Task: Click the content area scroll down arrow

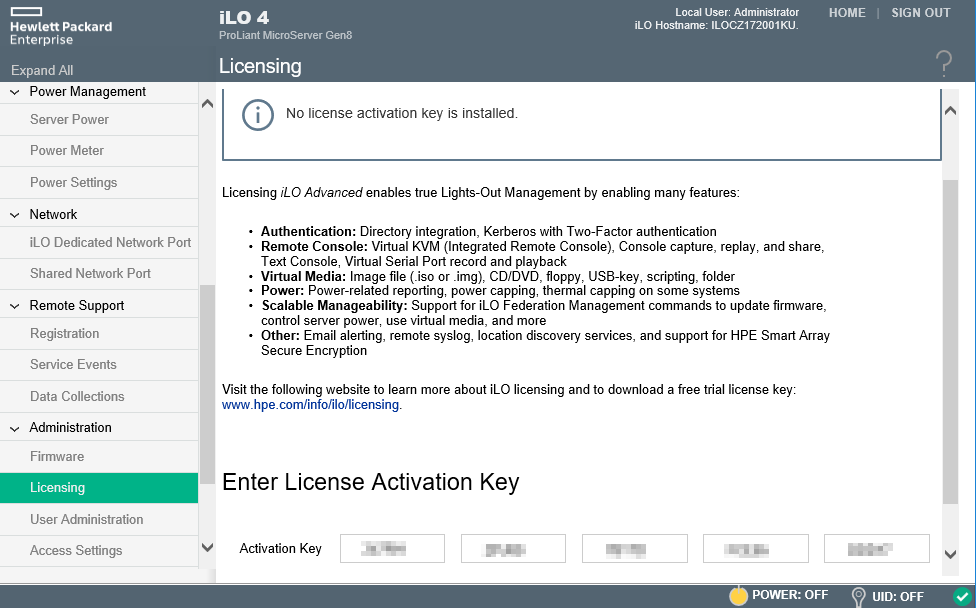Action: pos(950,554)
